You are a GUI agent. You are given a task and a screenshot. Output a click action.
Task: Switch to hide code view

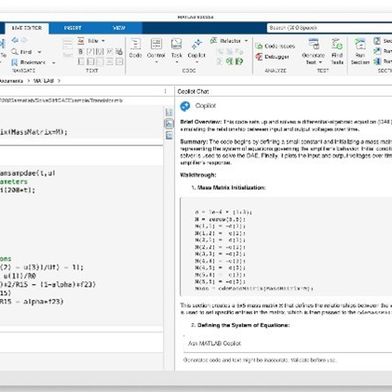(169, 135)
